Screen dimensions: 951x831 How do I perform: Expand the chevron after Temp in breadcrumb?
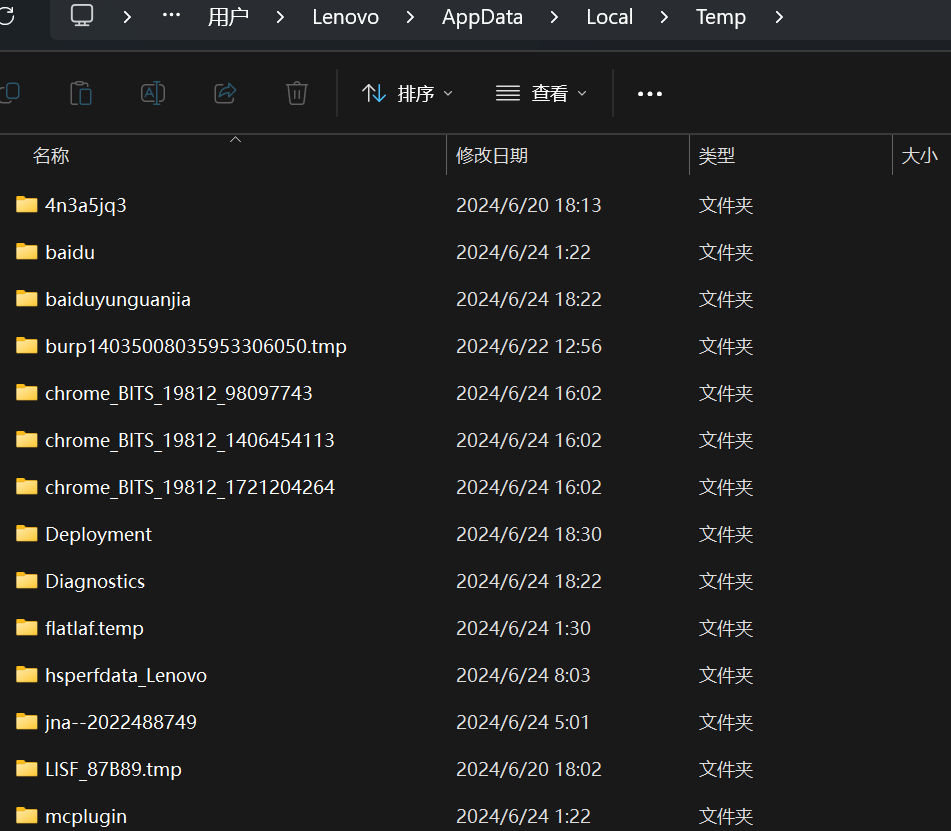tap(779, 17)
